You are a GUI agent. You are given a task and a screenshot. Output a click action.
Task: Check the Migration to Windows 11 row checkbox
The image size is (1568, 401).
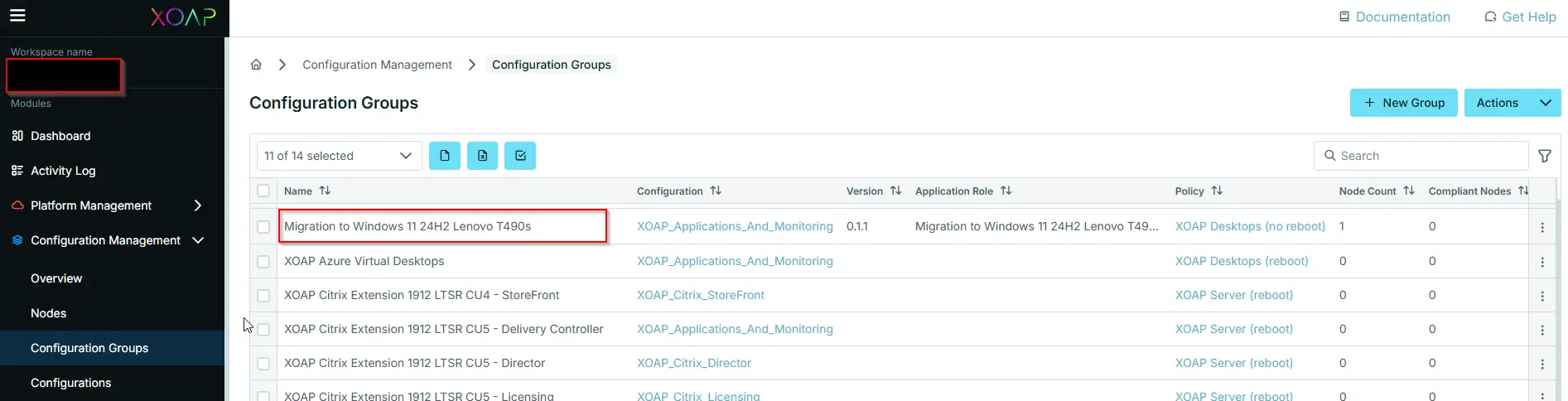[263, 227]
